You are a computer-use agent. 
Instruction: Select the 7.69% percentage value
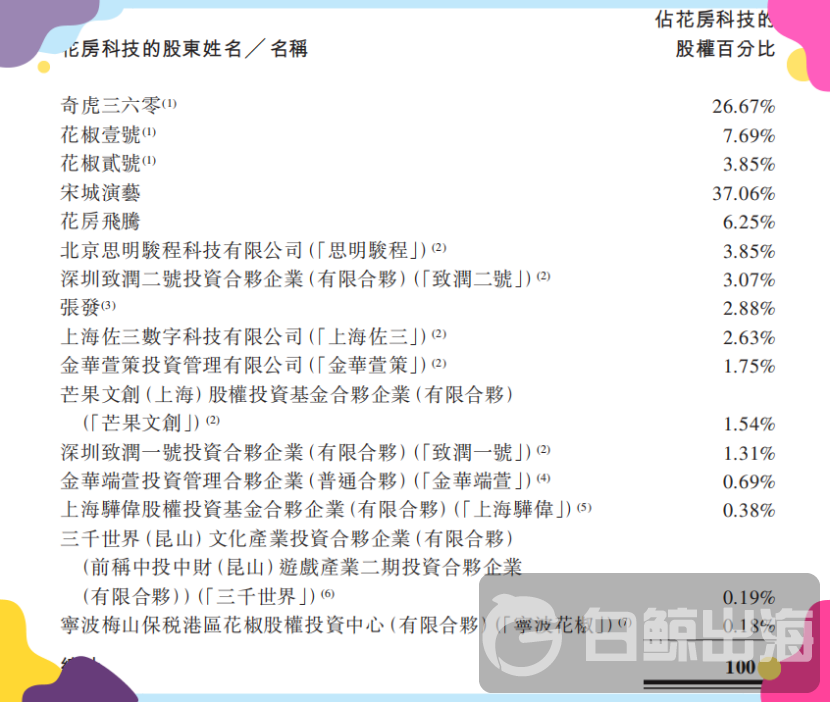748,136
